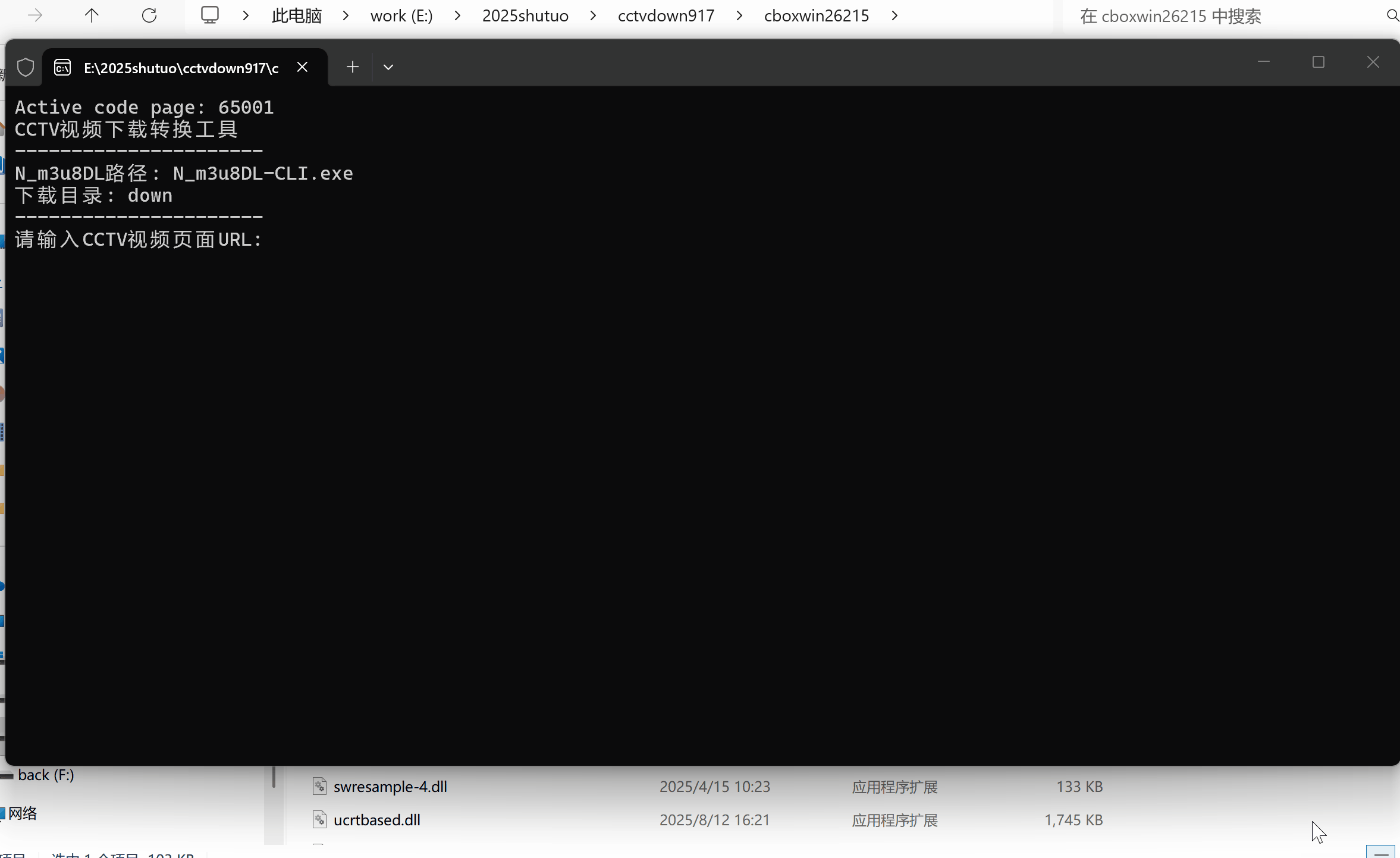
Task: Click the swresample-4.dll file icon
Action: (319, 786)
